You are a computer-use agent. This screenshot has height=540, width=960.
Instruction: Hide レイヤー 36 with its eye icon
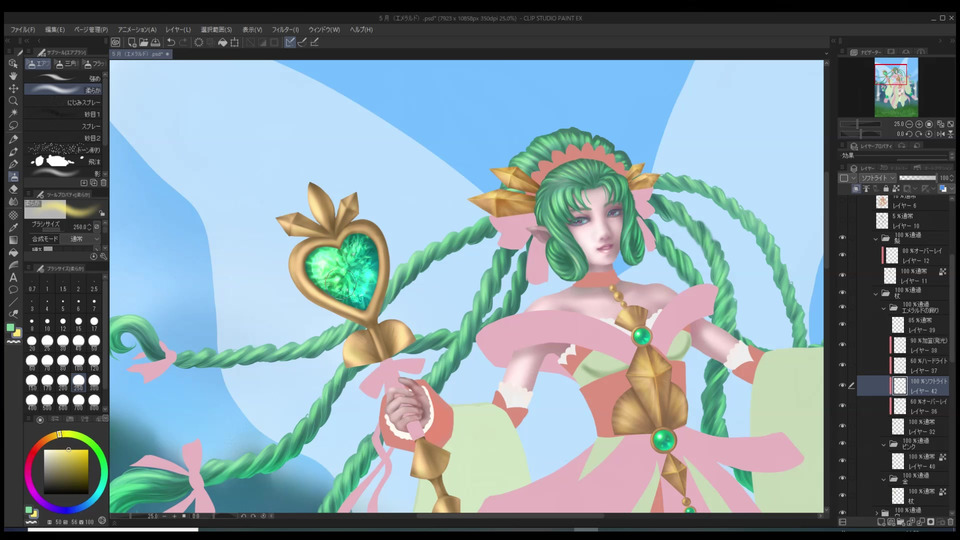[842, 406]
